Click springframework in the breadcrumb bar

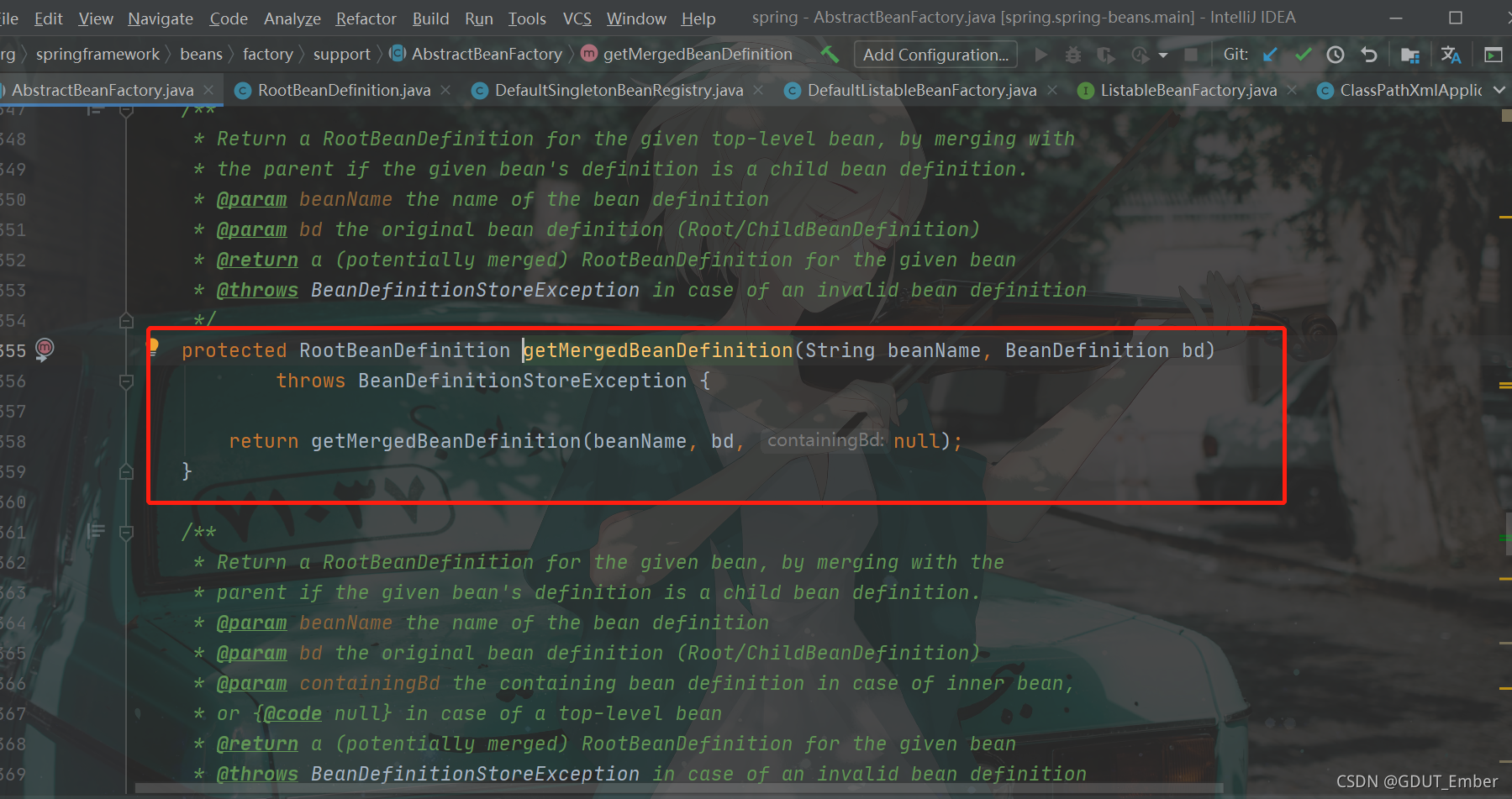pyautogui.click(x=97, y=55)
